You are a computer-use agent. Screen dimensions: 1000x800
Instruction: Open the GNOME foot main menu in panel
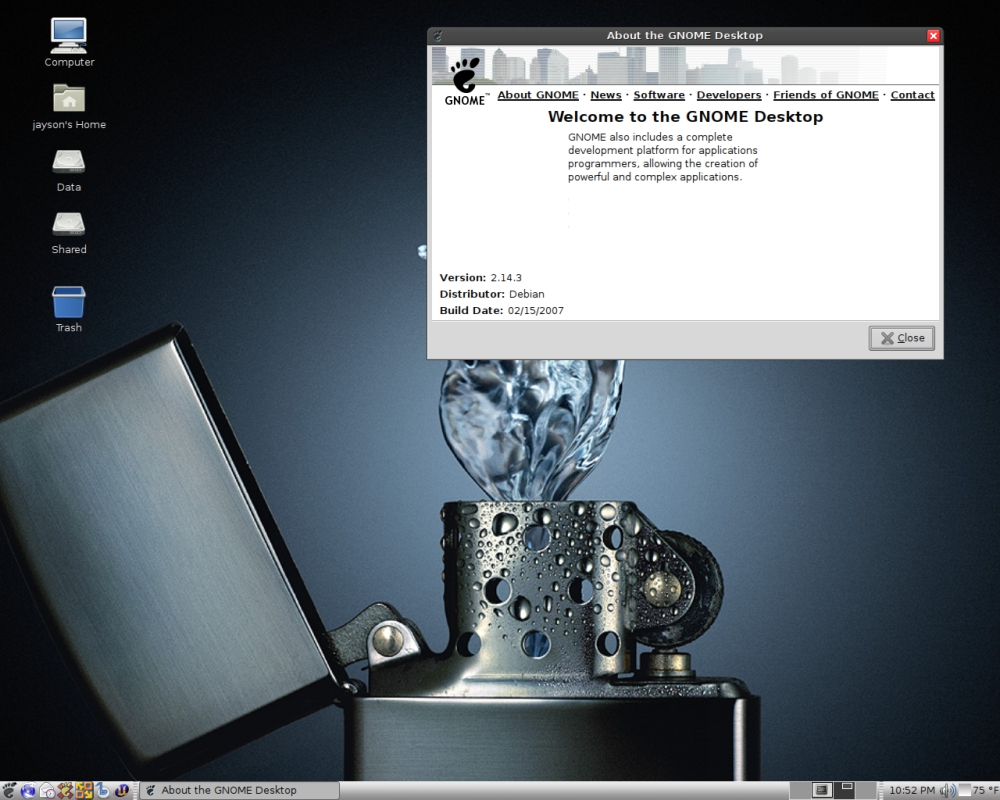[x=9, y=791]
